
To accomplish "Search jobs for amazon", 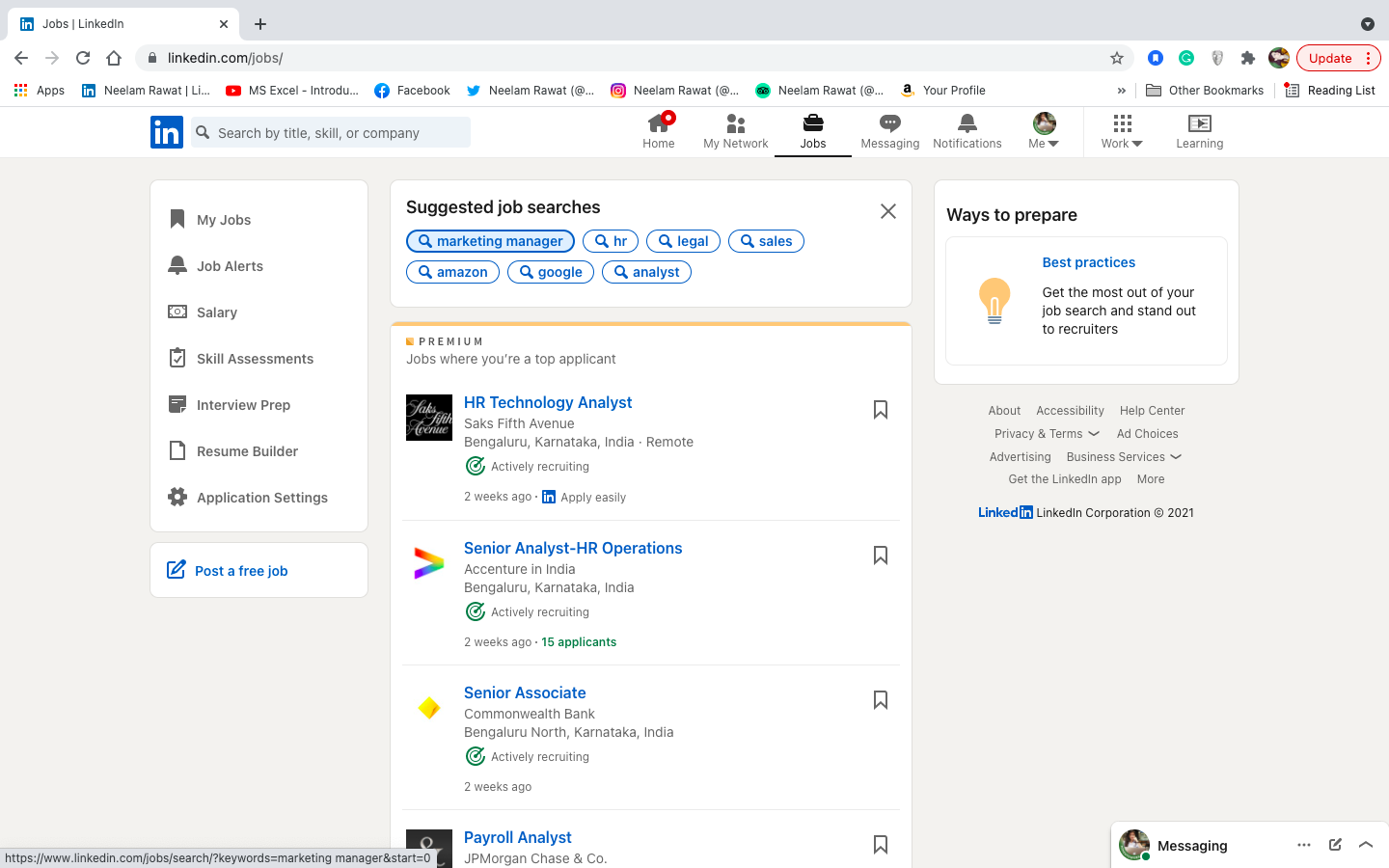I will tap(452, 272).
